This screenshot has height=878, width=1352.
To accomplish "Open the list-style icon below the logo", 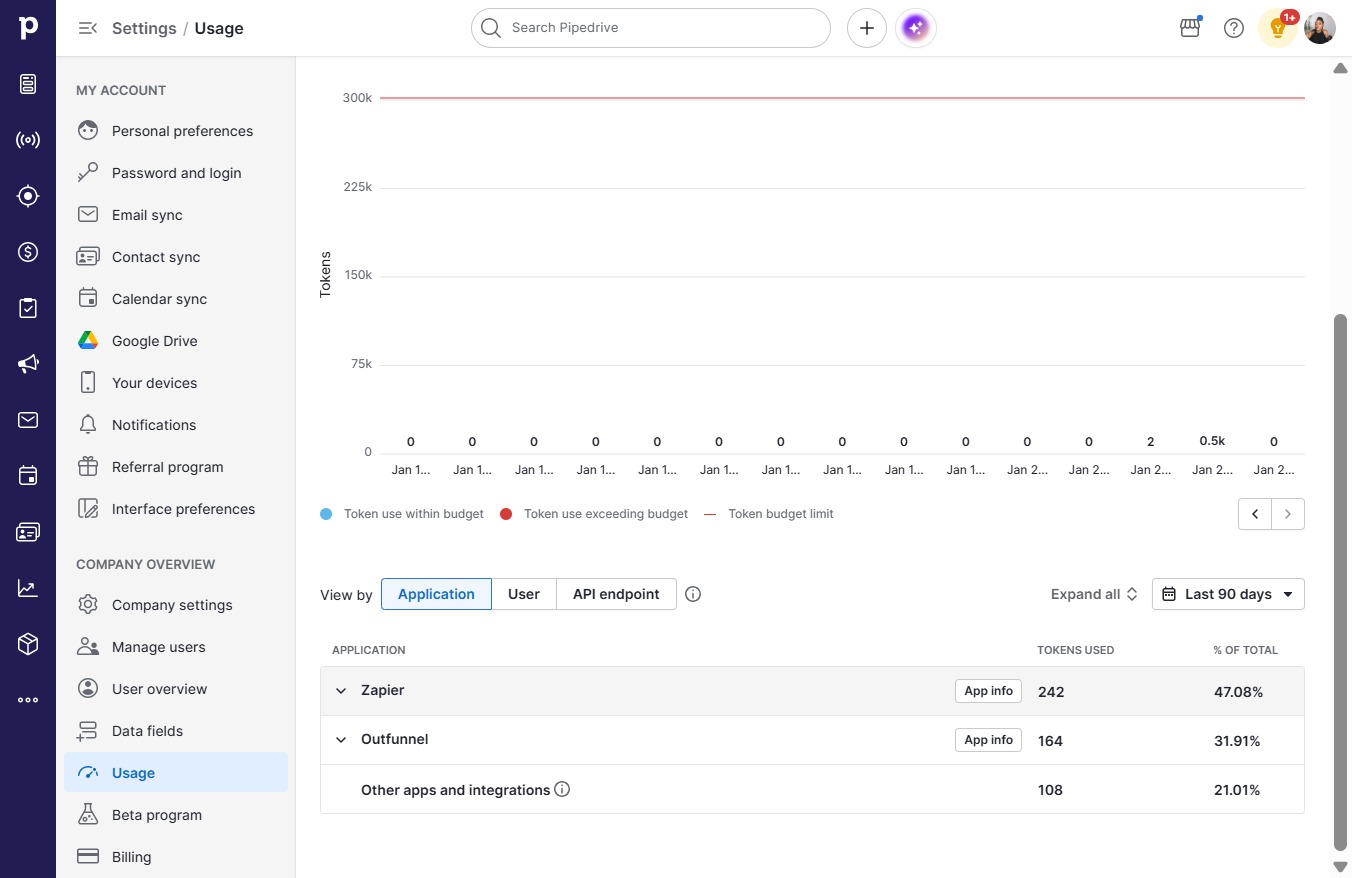I will [28, 84].
